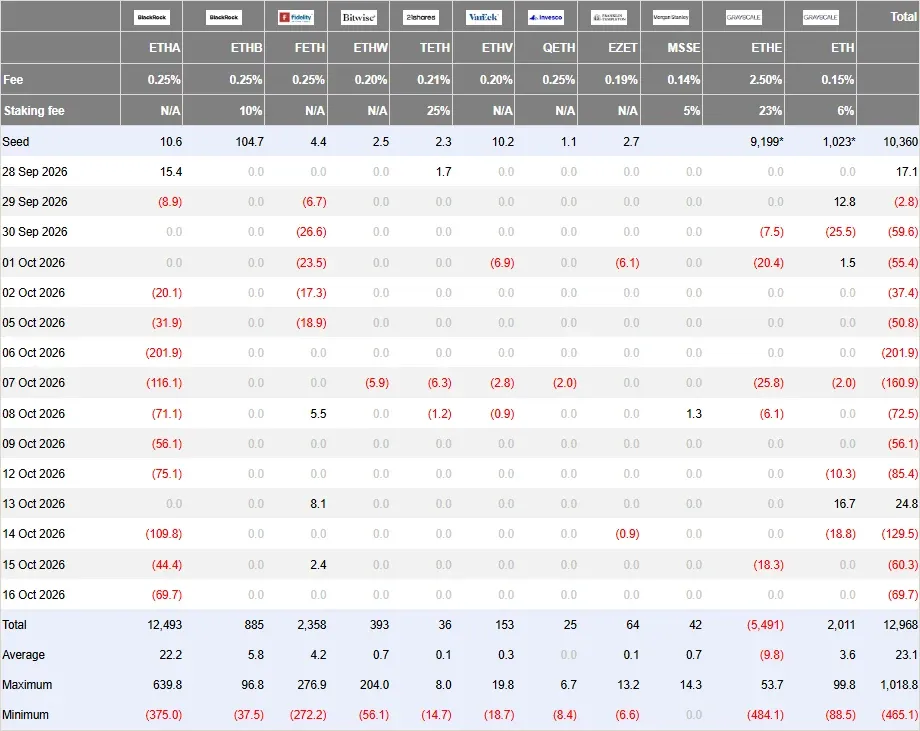Viewport: 920px width, 731px height.
Task: Click the "FETH" ticker header
Action: tap(310, 48)
